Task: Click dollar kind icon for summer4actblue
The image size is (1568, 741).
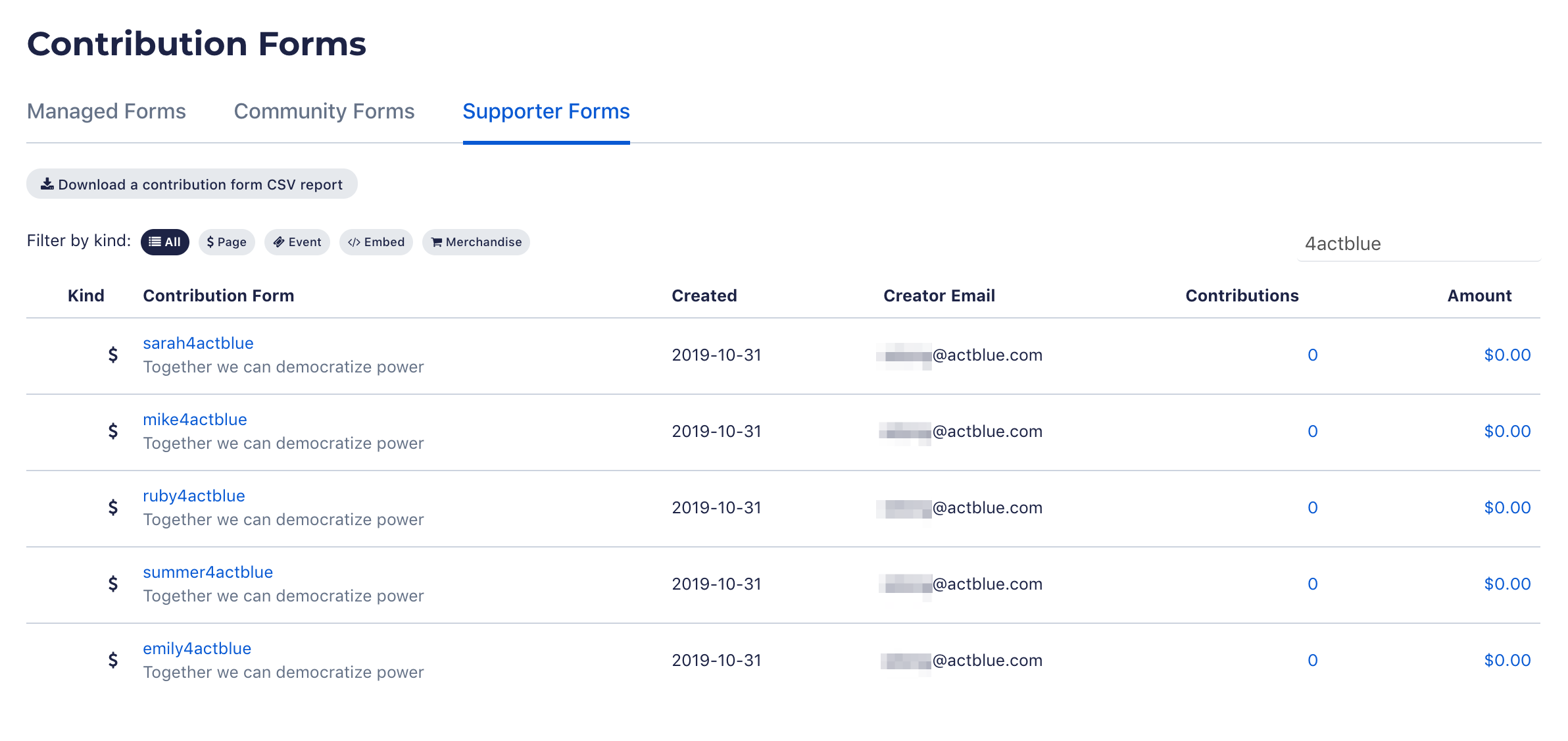Action: [113, 584]
